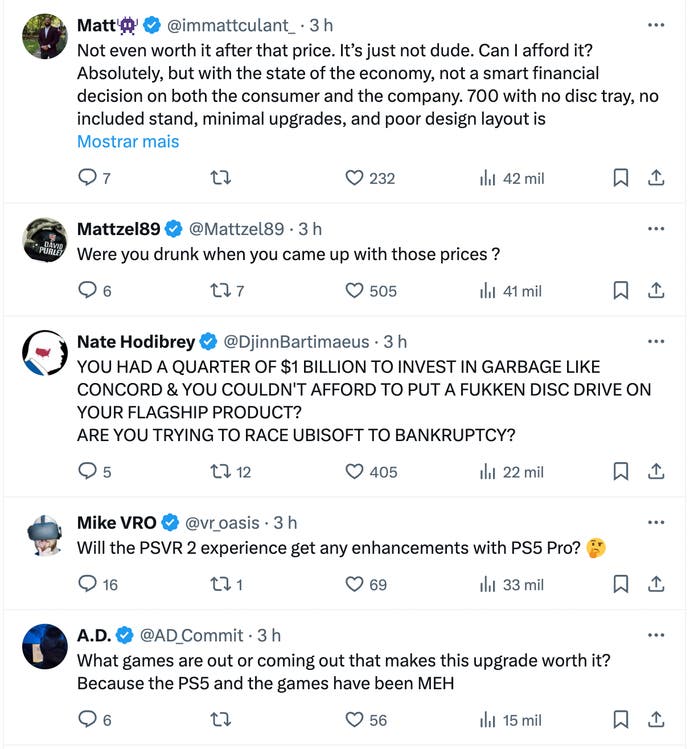Open Mattzel89's profile picture

pyautogui.click(x=45, y=240)
